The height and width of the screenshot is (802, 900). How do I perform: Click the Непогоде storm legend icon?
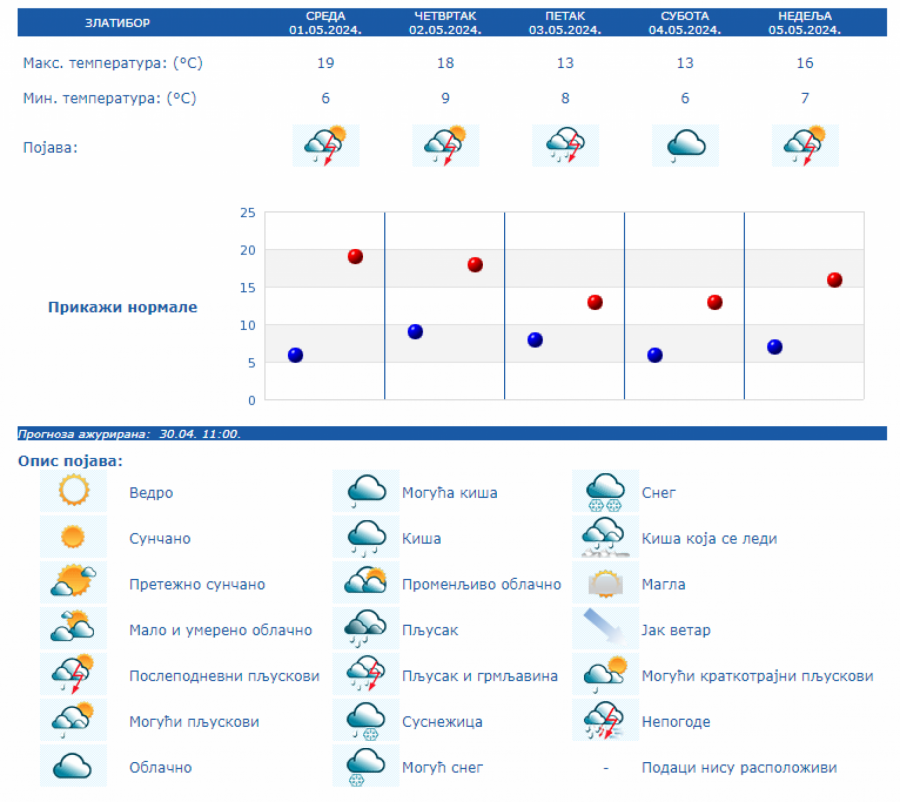605,721
